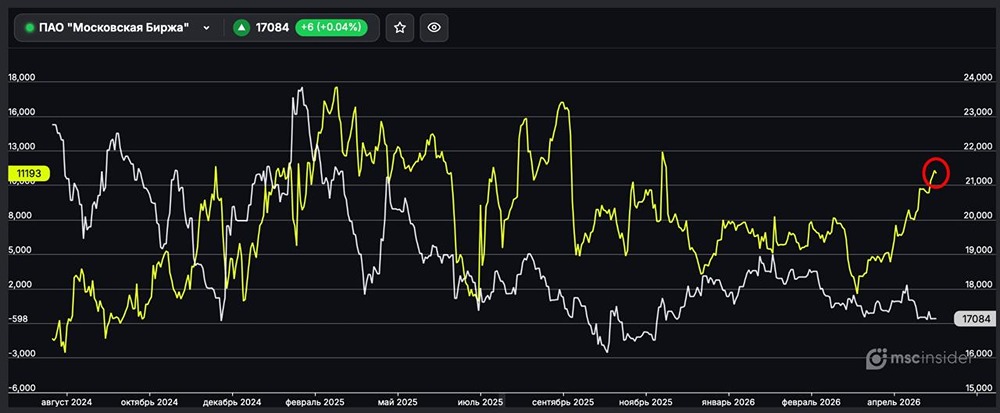This screenshot has width=1000, height=413.
Task: Click the -598 left-axis value
Action: click(17, 319)
